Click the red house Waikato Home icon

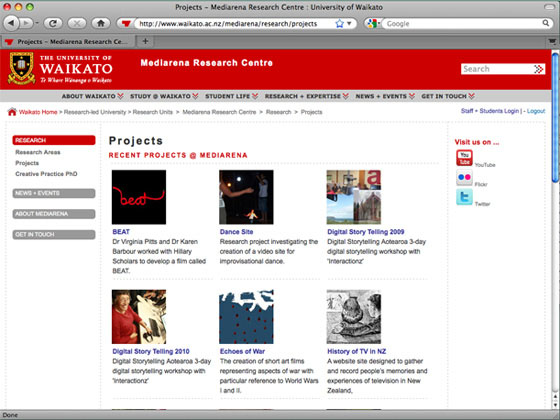[x=12, y=112]
